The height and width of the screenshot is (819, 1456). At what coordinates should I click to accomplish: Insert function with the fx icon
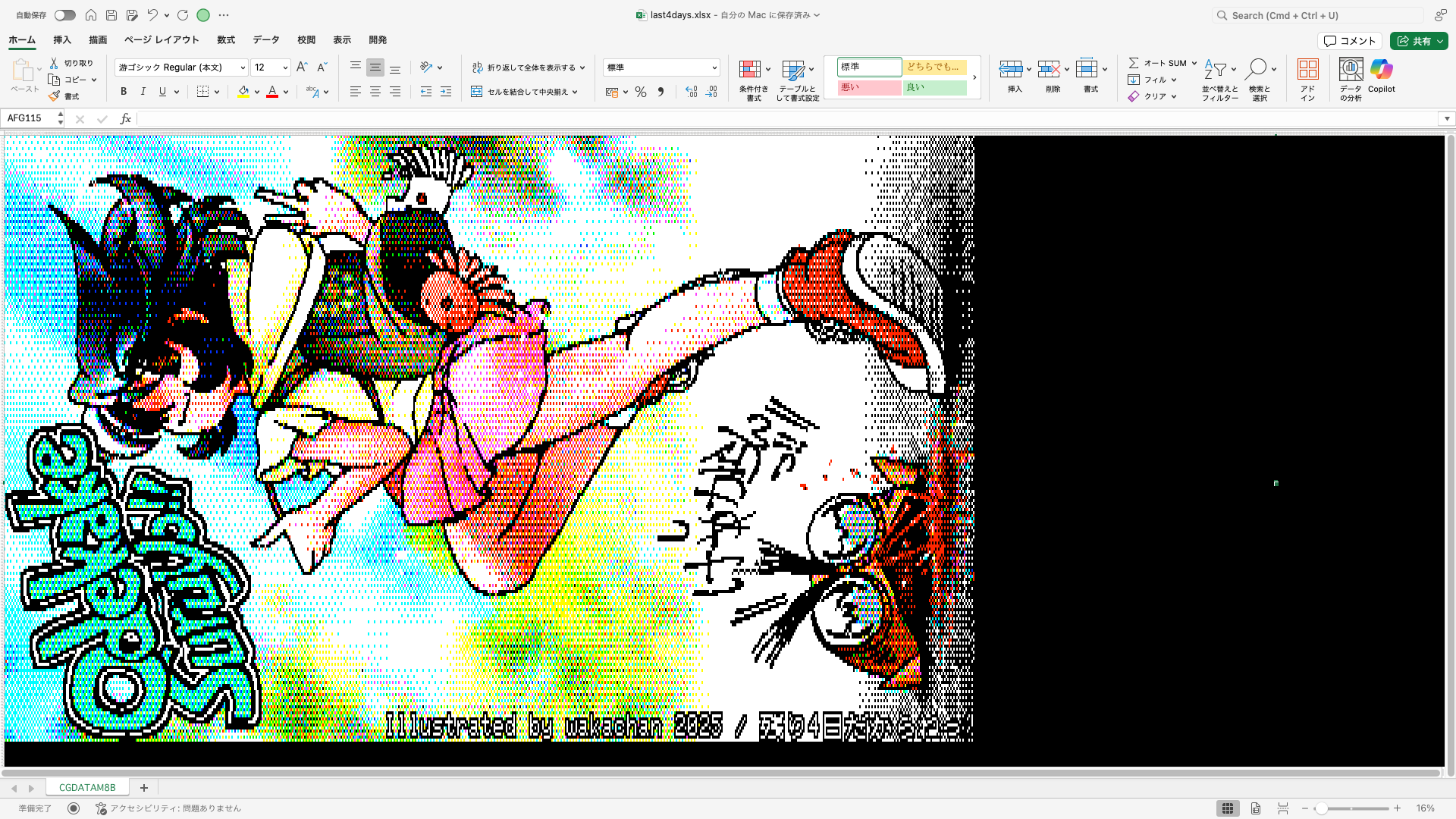[126, 118]
